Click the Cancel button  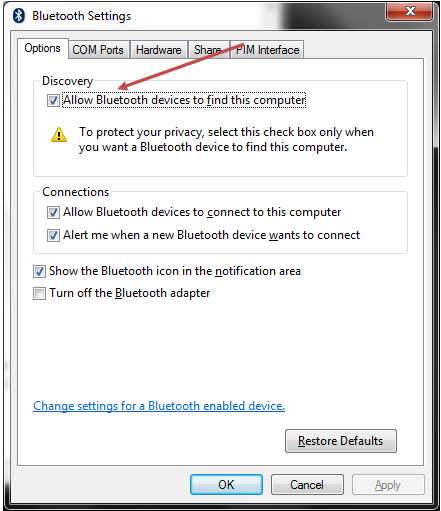(307, 484)
